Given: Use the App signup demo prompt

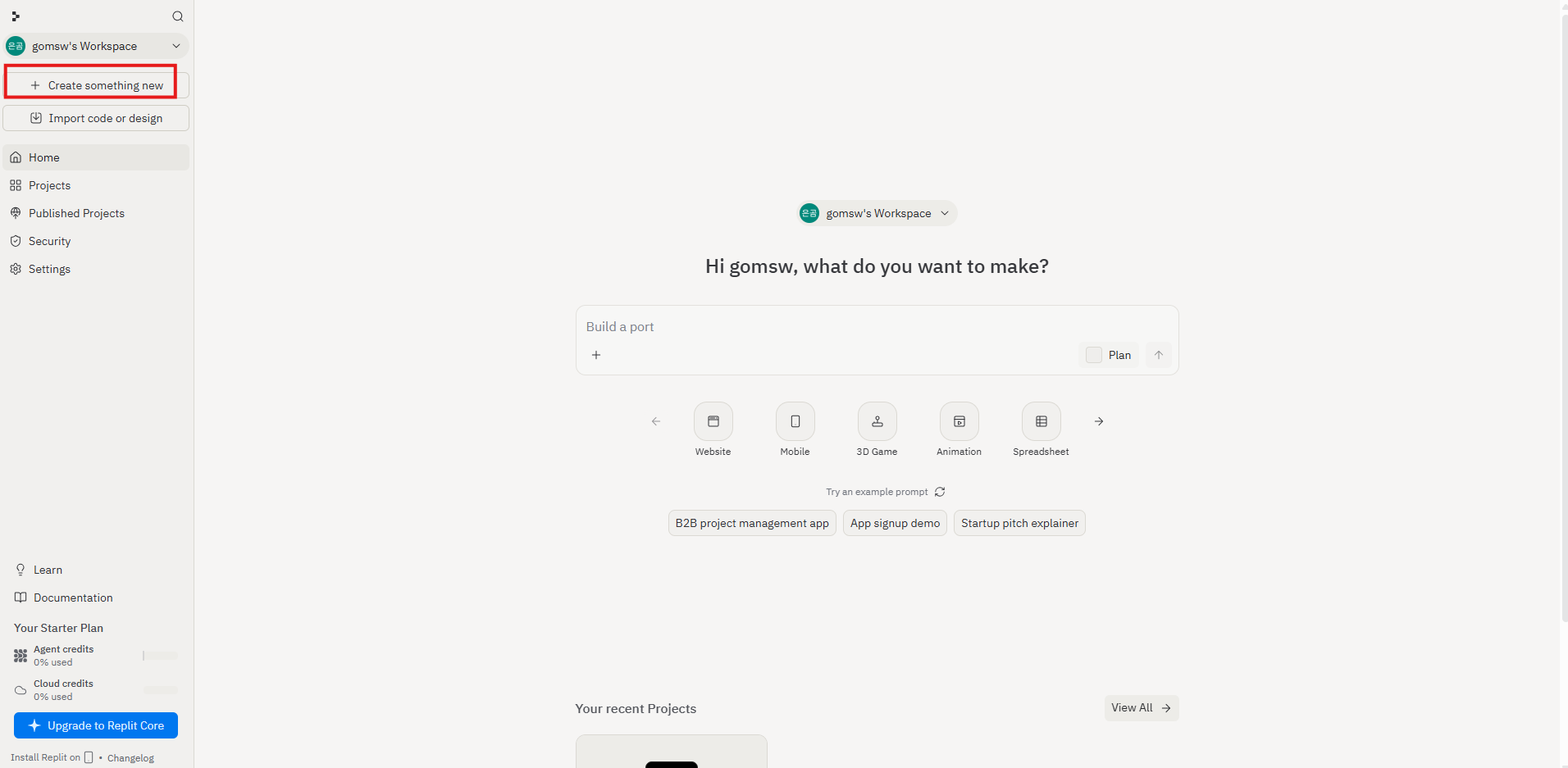Looking at the screenshot, I should [895, 523].
